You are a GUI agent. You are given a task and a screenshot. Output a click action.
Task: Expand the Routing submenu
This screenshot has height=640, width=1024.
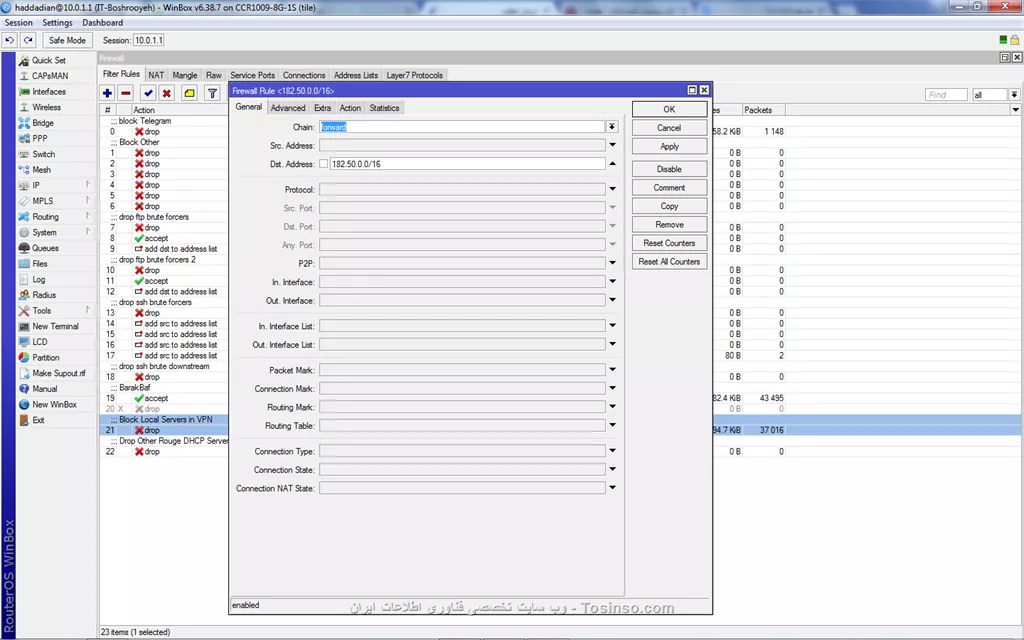pyautogui.click(x=56, y=217)
